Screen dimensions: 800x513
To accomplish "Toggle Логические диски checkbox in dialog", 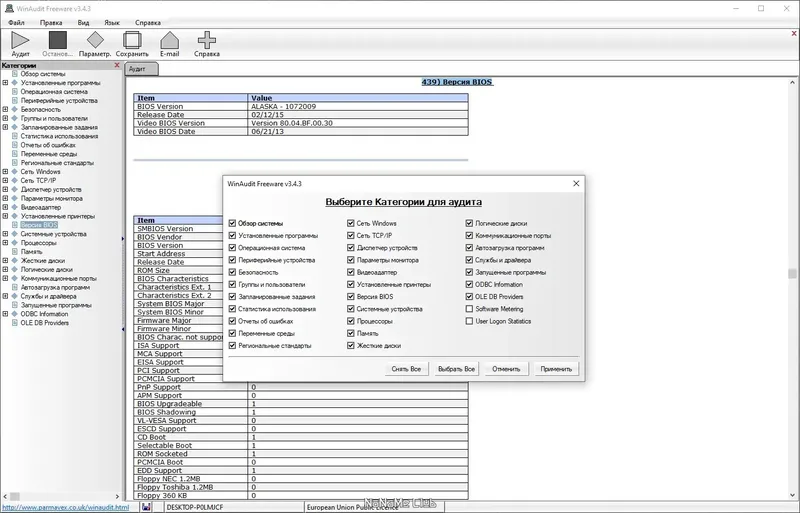I will point(469,223).
